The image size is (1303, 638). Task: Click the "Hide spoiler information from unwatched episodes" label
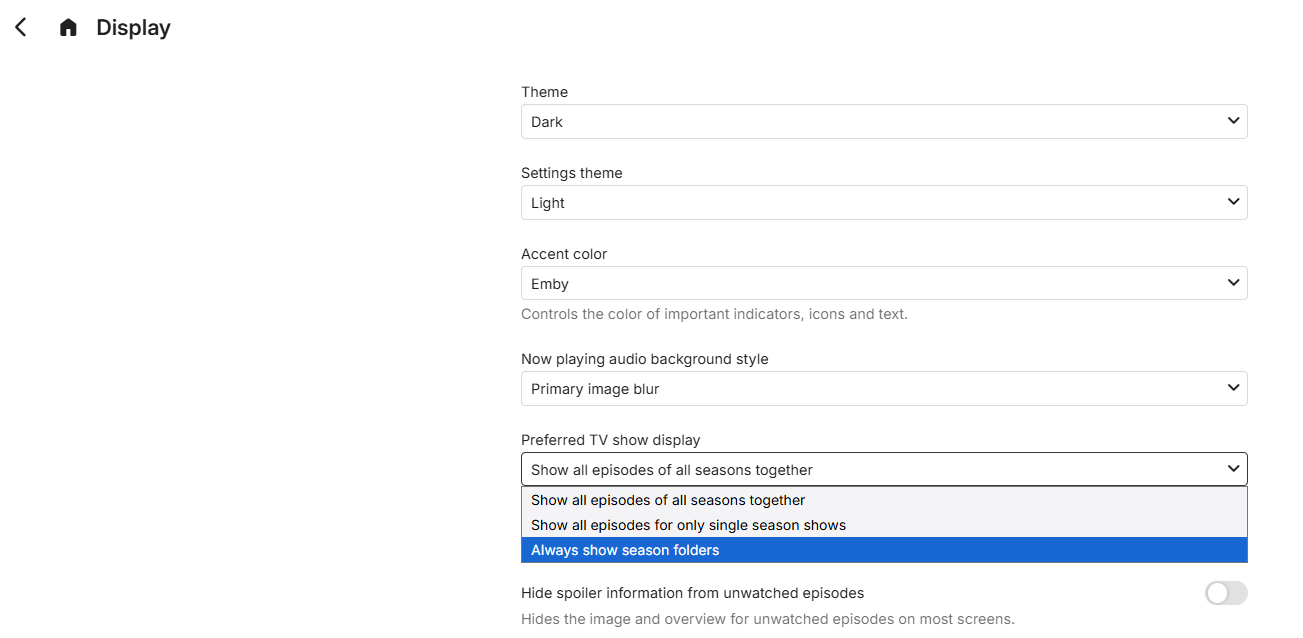click(692, 593)
